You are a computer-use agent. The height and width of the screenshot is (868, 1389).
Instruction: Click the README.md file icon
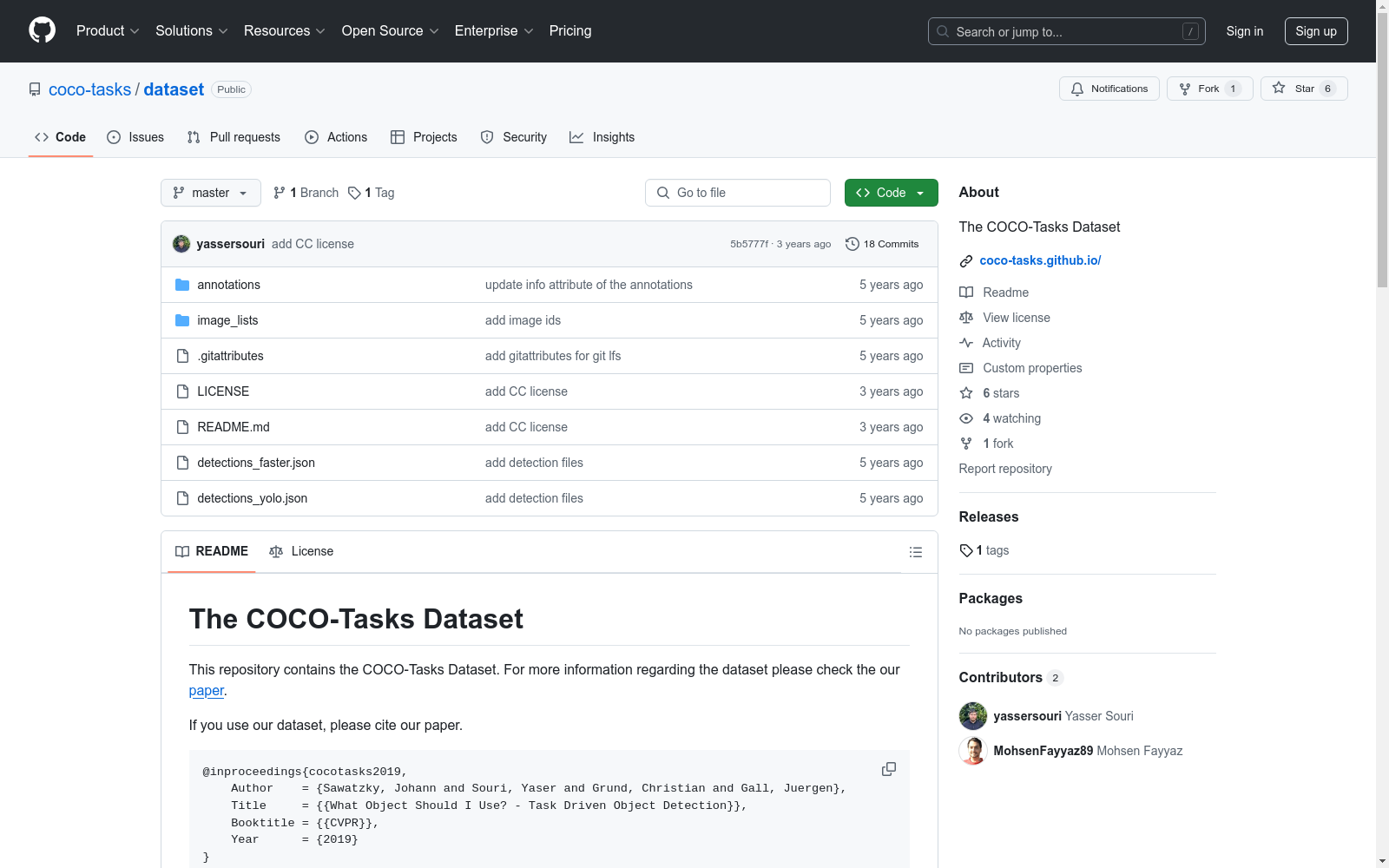[182, 427]
